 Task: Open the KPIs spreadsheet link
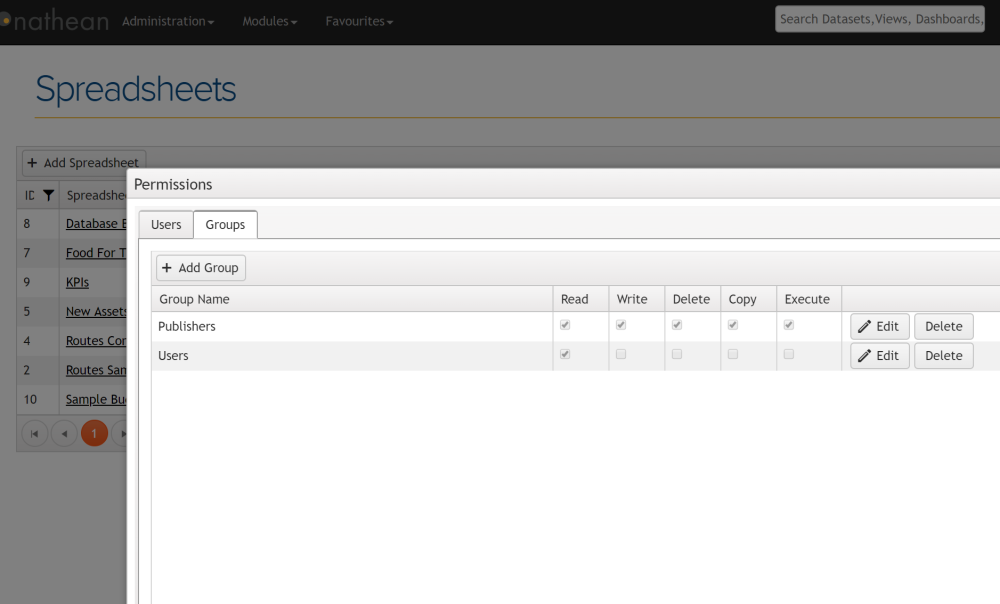77,282
